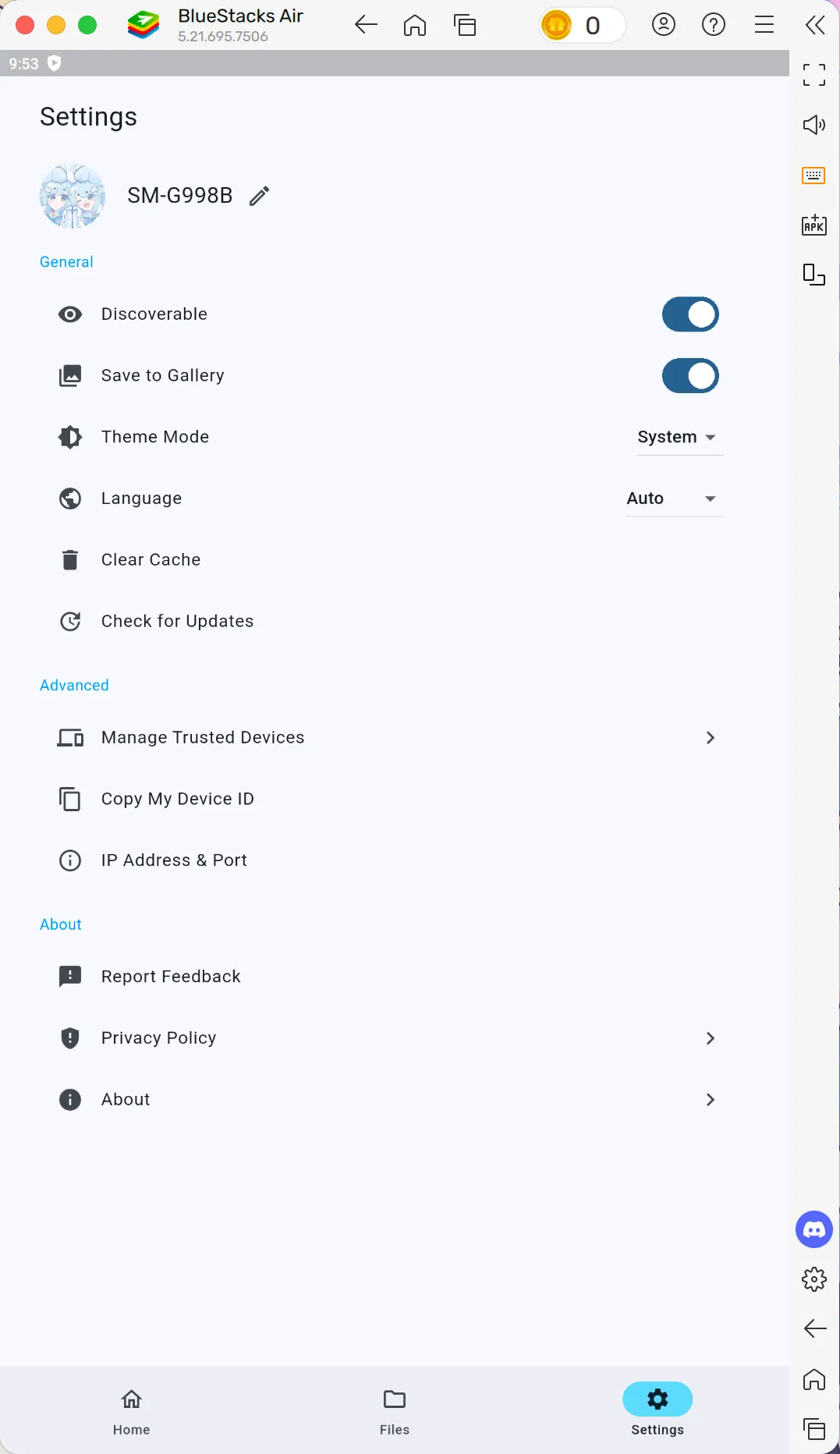Open the Install APK sidebar tool
This screenshot has width=840, height=1454.
(x=814, y=225)
